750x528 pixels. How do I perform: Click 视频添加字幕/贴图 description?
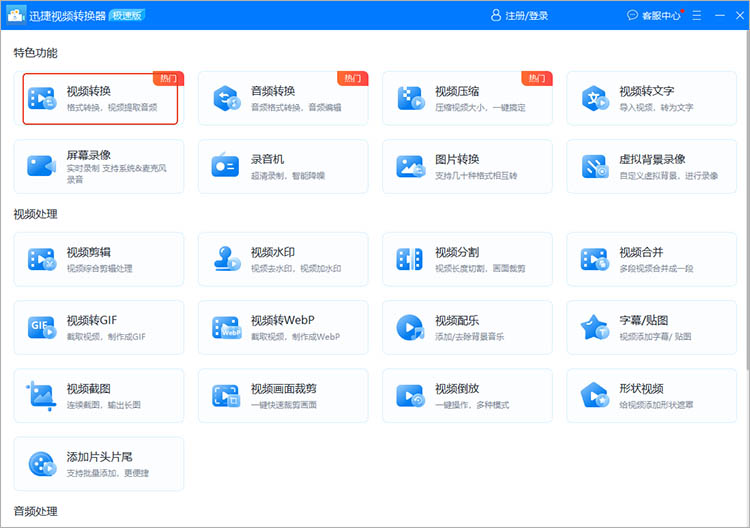[655, 337]
